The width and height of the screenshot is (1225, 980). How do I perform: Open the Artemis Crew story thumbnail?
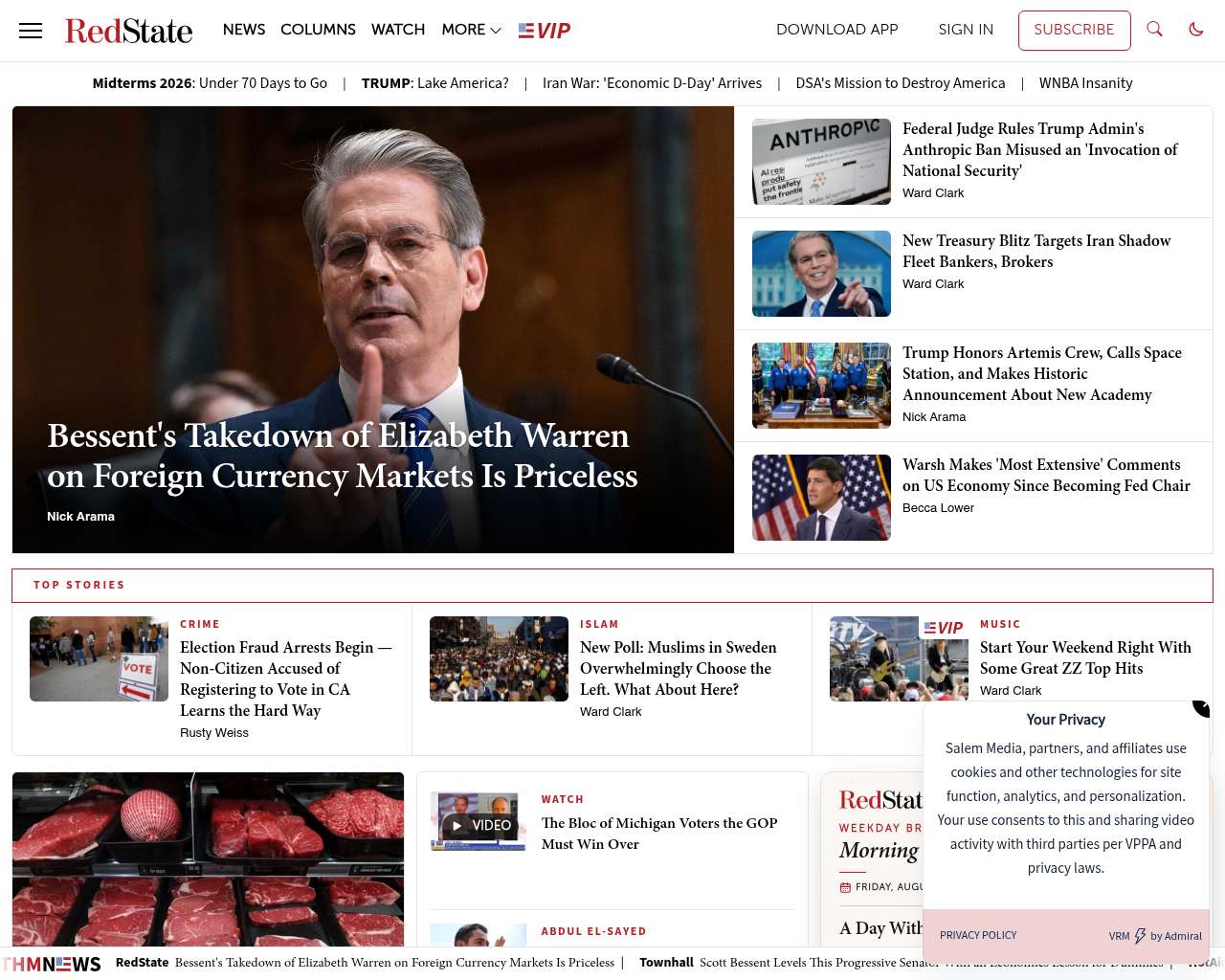coord(821,386)
